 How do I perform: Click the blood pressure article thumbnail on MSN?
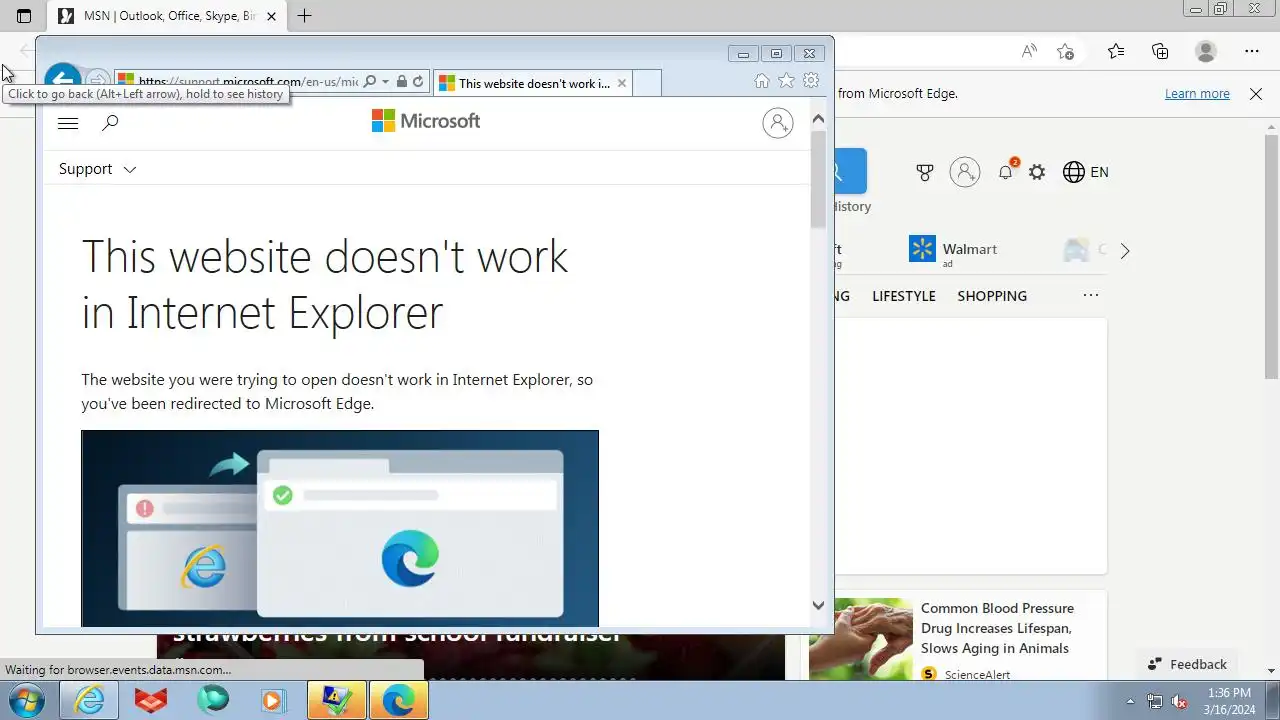pos(861,639)
